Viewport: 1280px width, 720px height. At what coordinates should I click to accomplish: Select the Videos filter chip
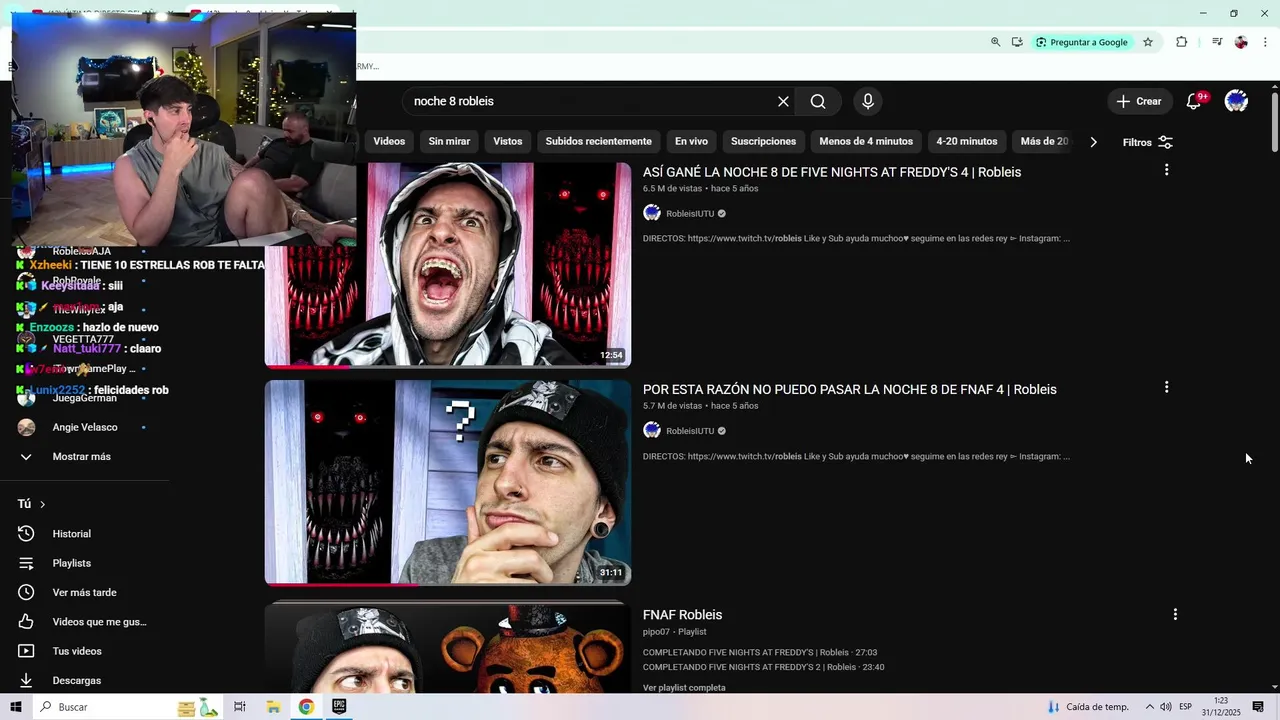tap(389, 141)
